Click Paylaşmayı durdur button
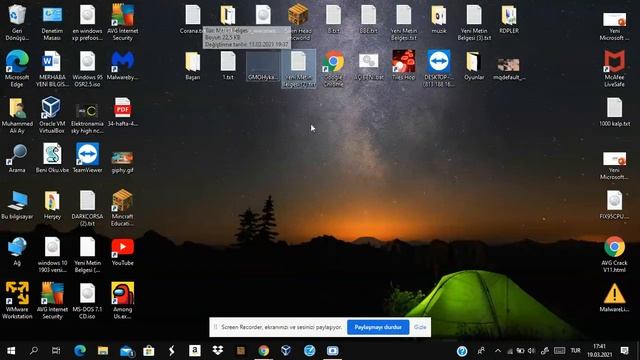Viewport: 640px width, 360px height. click(x=378, y=327)
